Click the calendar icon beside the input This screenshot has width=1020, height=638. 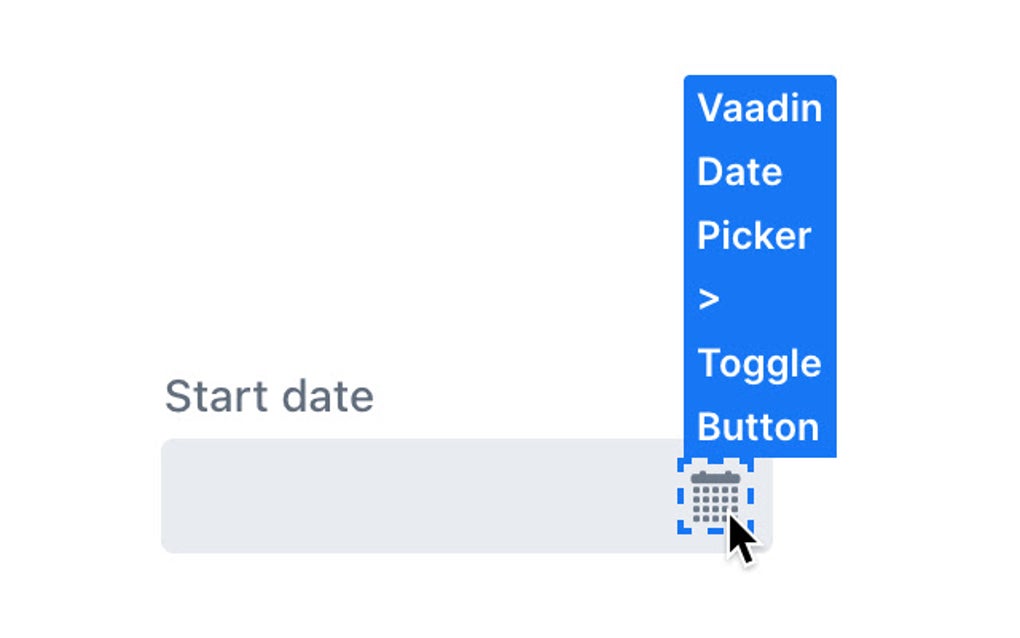coord(713,495)
